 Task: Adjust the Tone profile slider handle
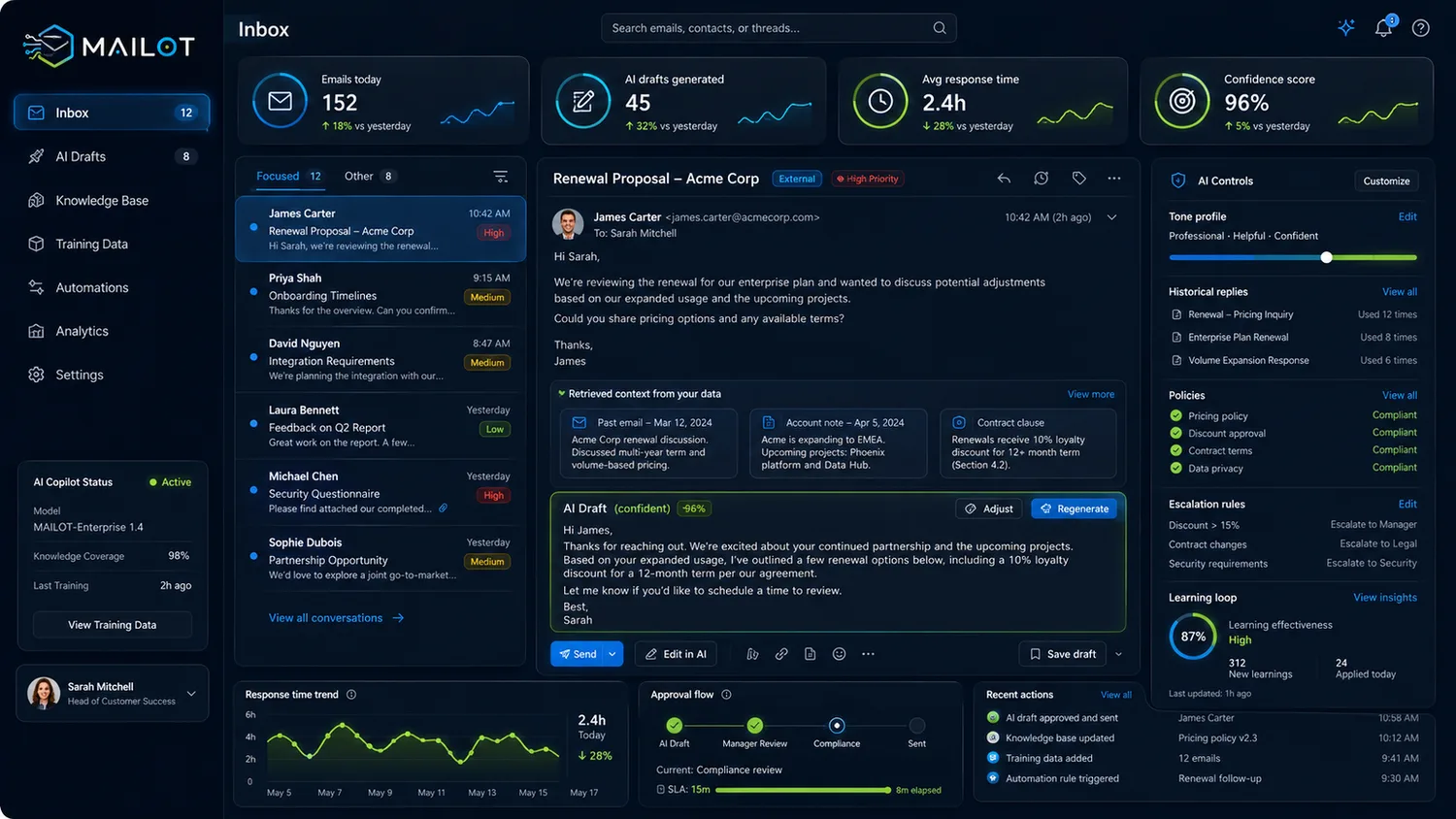(1326, 257)
